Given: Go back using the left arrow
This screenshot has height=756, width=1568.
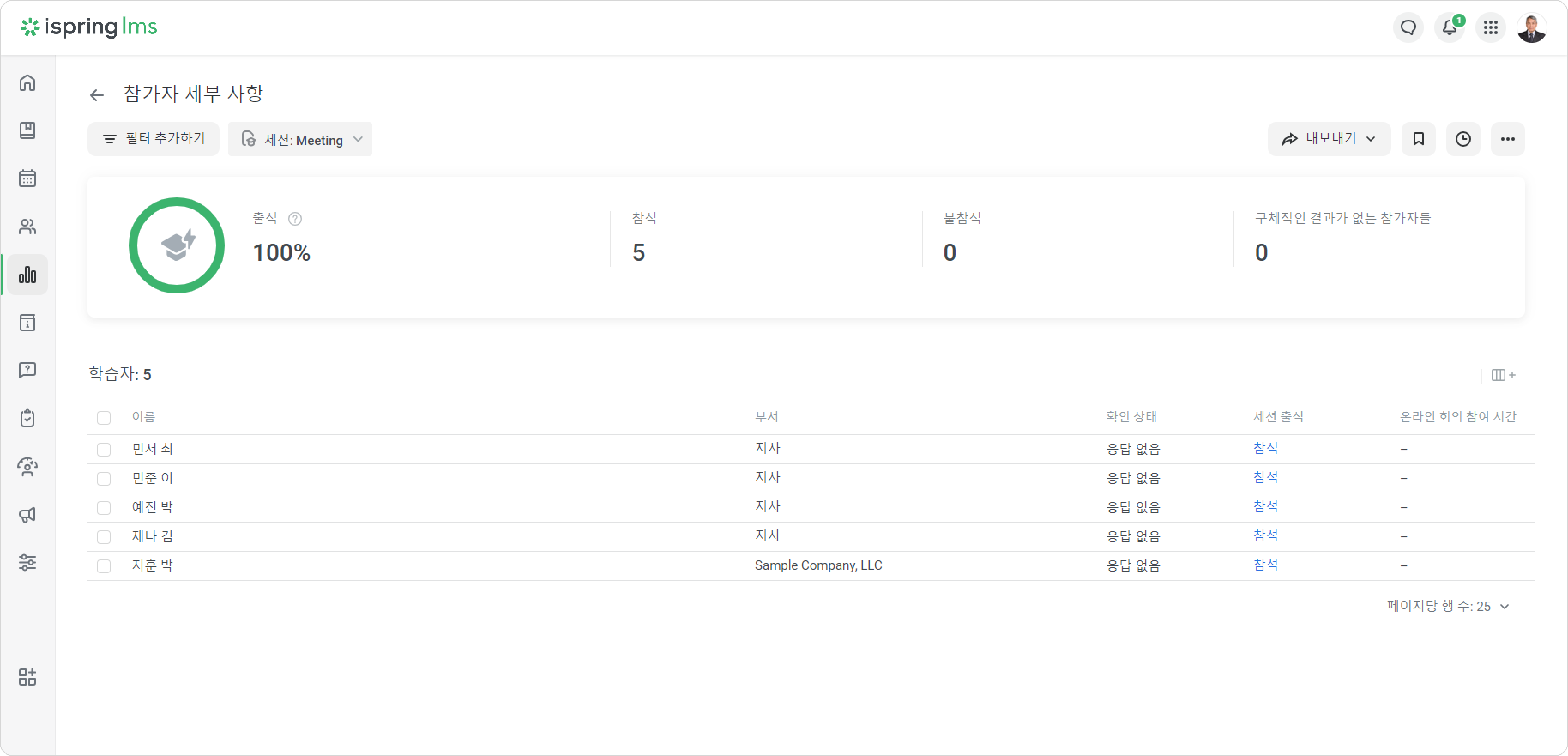Looking at the screenshot, I should (x=97, y=95).
